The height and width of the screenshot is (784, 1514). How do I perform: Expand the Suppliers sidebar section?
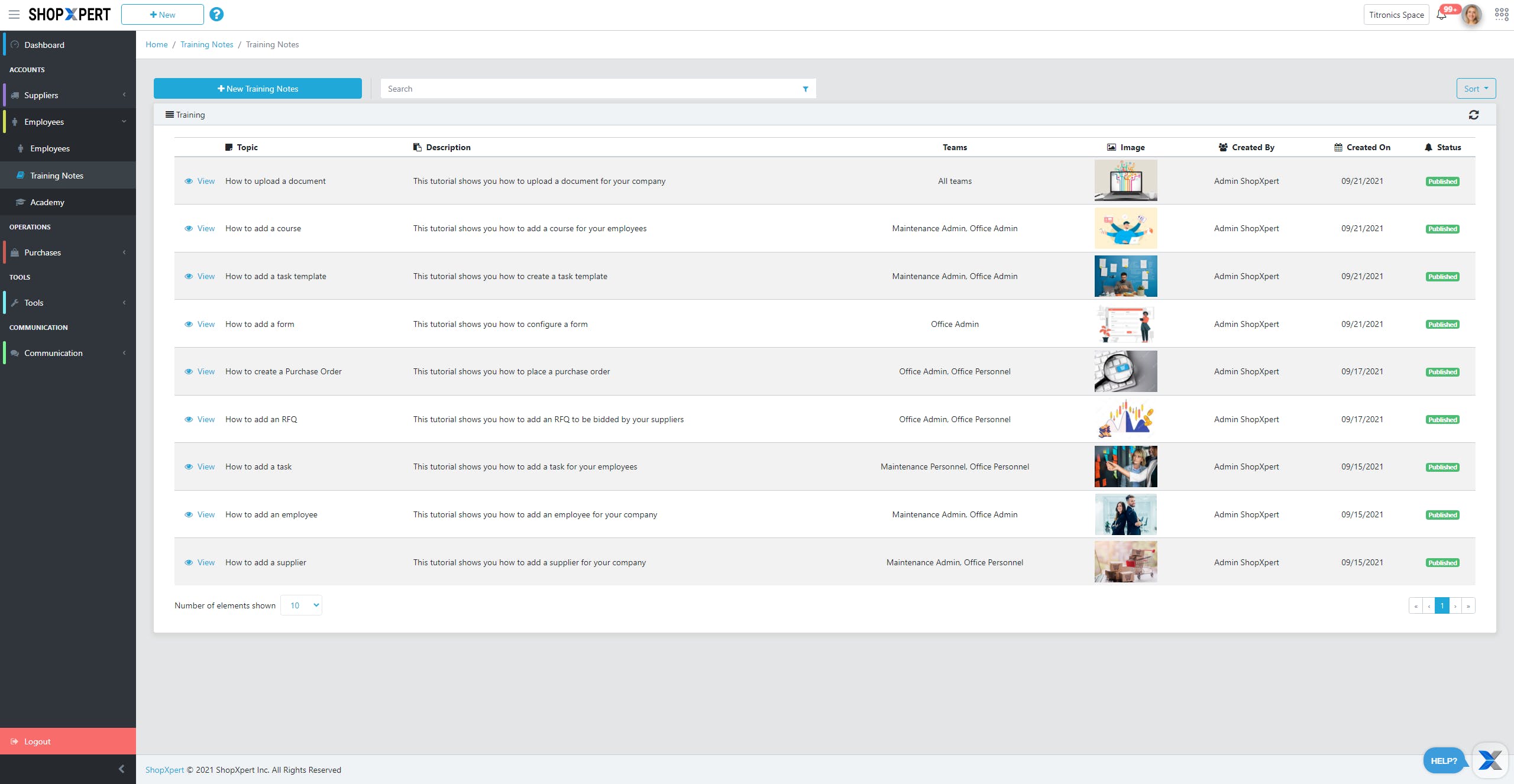click(68, 95)
